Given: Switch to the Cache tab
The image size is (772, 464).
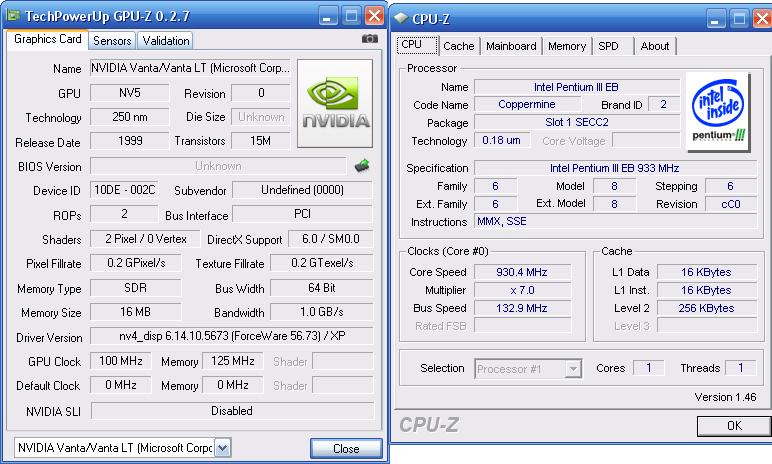Looking at the screenshot, I should (459, 46).
